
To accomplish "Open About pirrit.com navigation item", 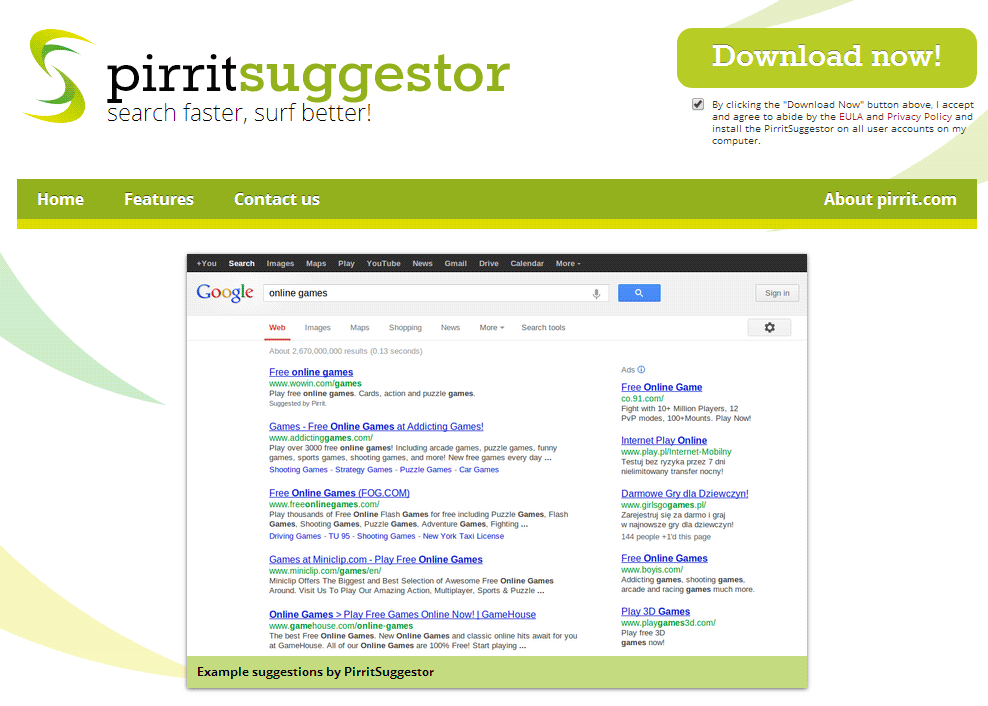I will (x=890, y=199).
